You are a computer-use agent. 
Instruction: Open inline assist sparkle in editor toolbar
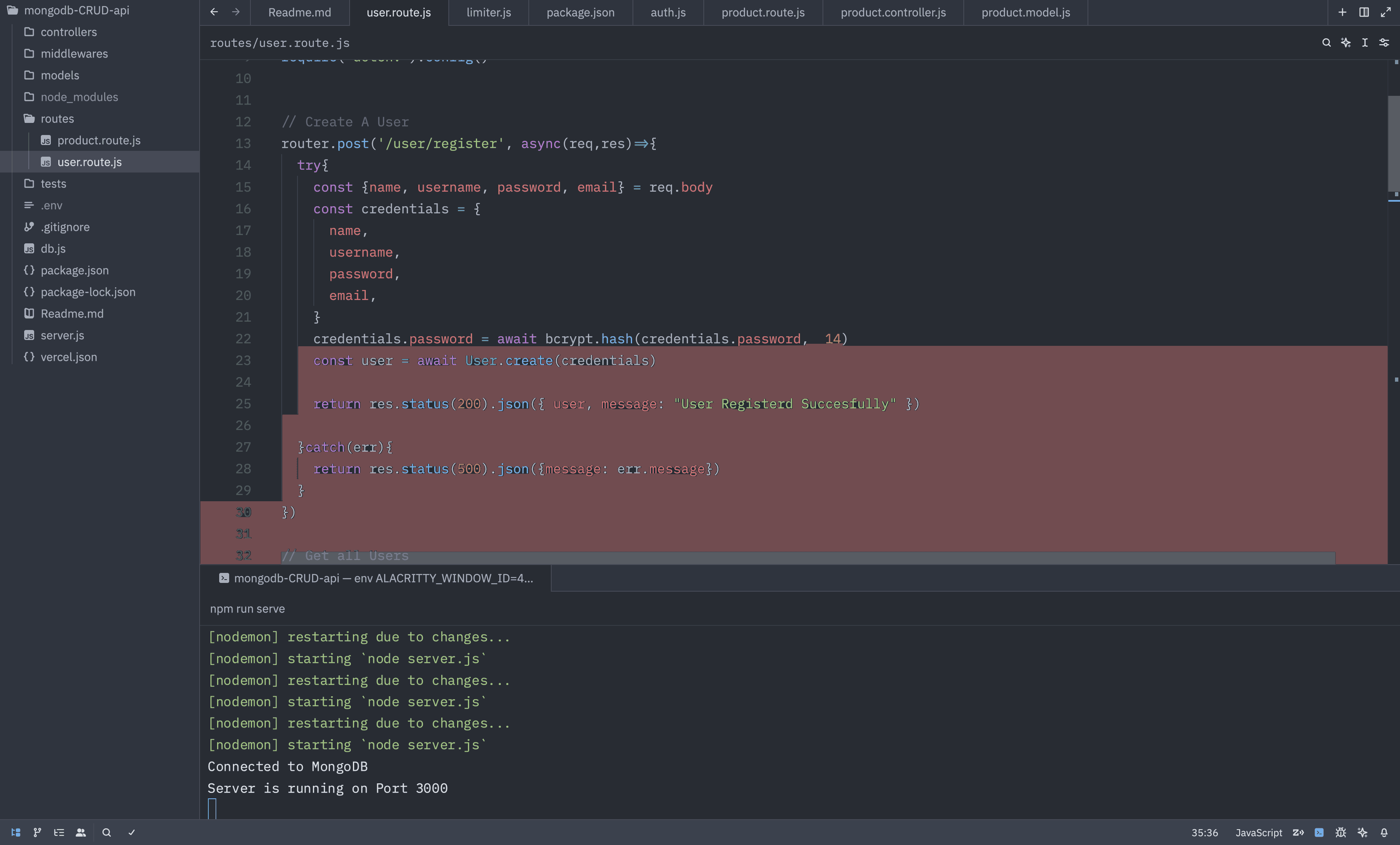click(1346, 42)
